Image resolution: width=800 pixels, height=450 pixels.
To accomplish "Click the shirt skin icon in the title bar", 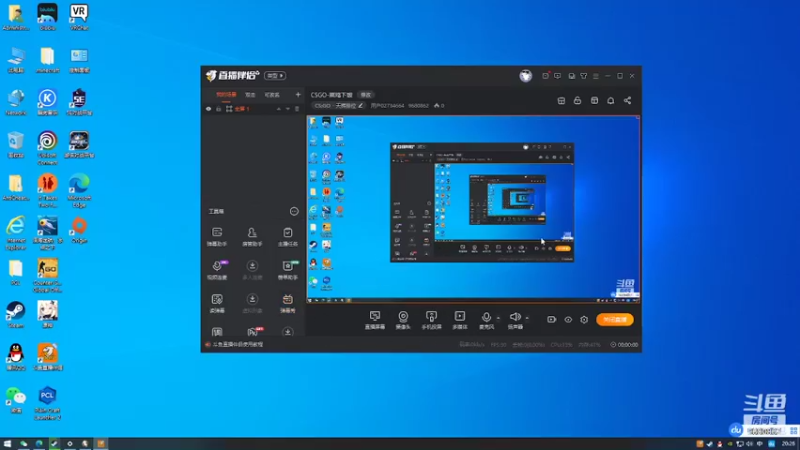I will pos(584,76).
